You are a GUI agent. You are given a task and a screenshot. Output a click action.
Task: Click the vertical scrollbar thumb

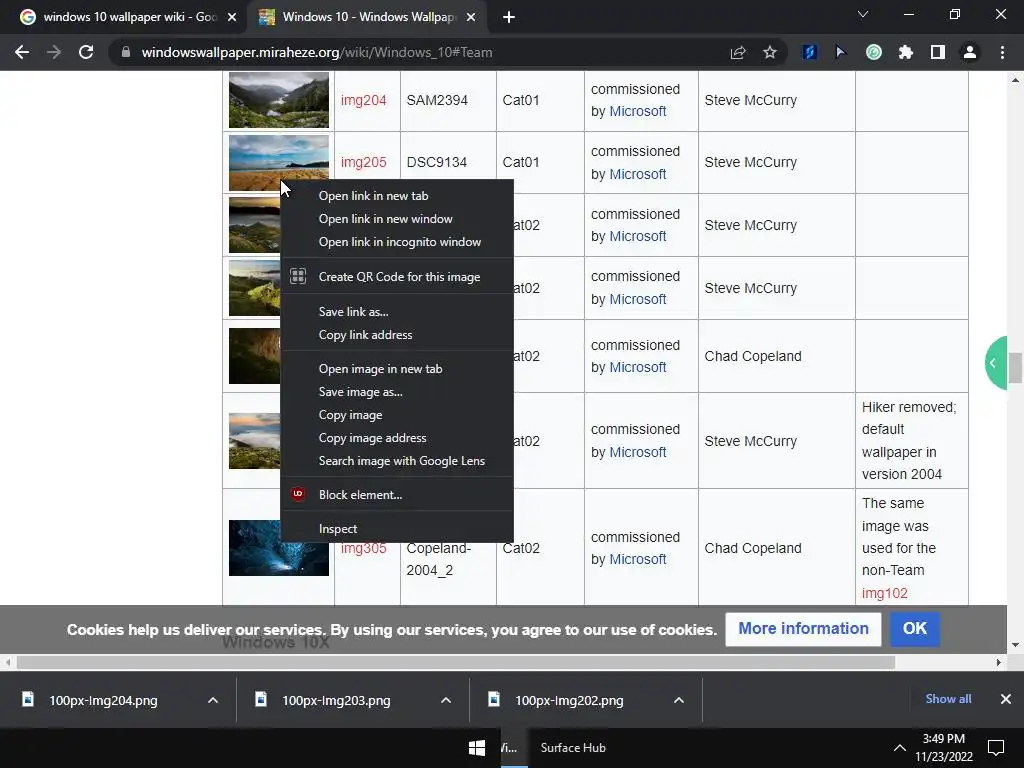click(x=1015, y=368)
